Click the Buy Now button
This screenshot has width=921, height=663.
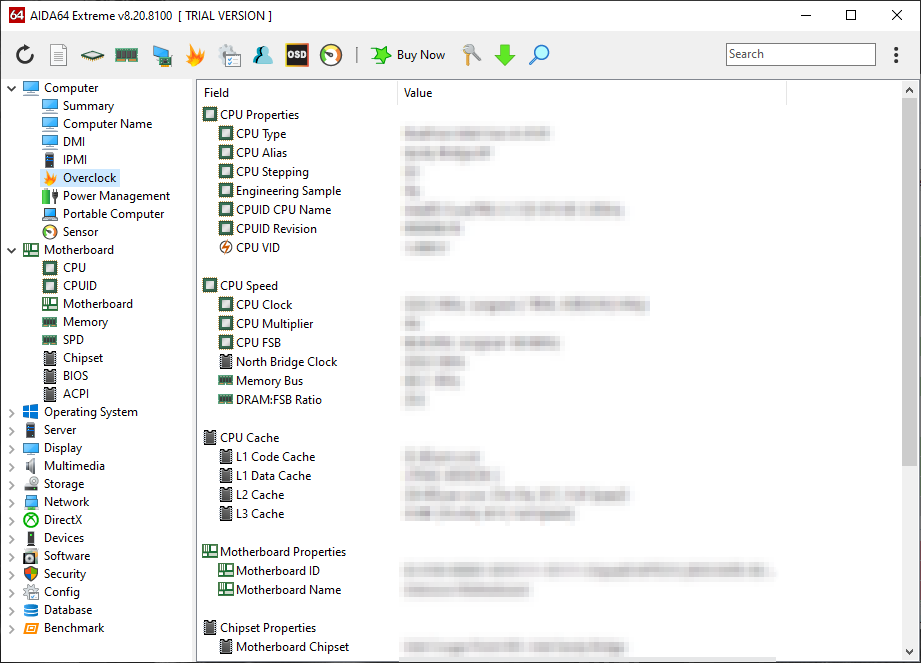point(408,55)
